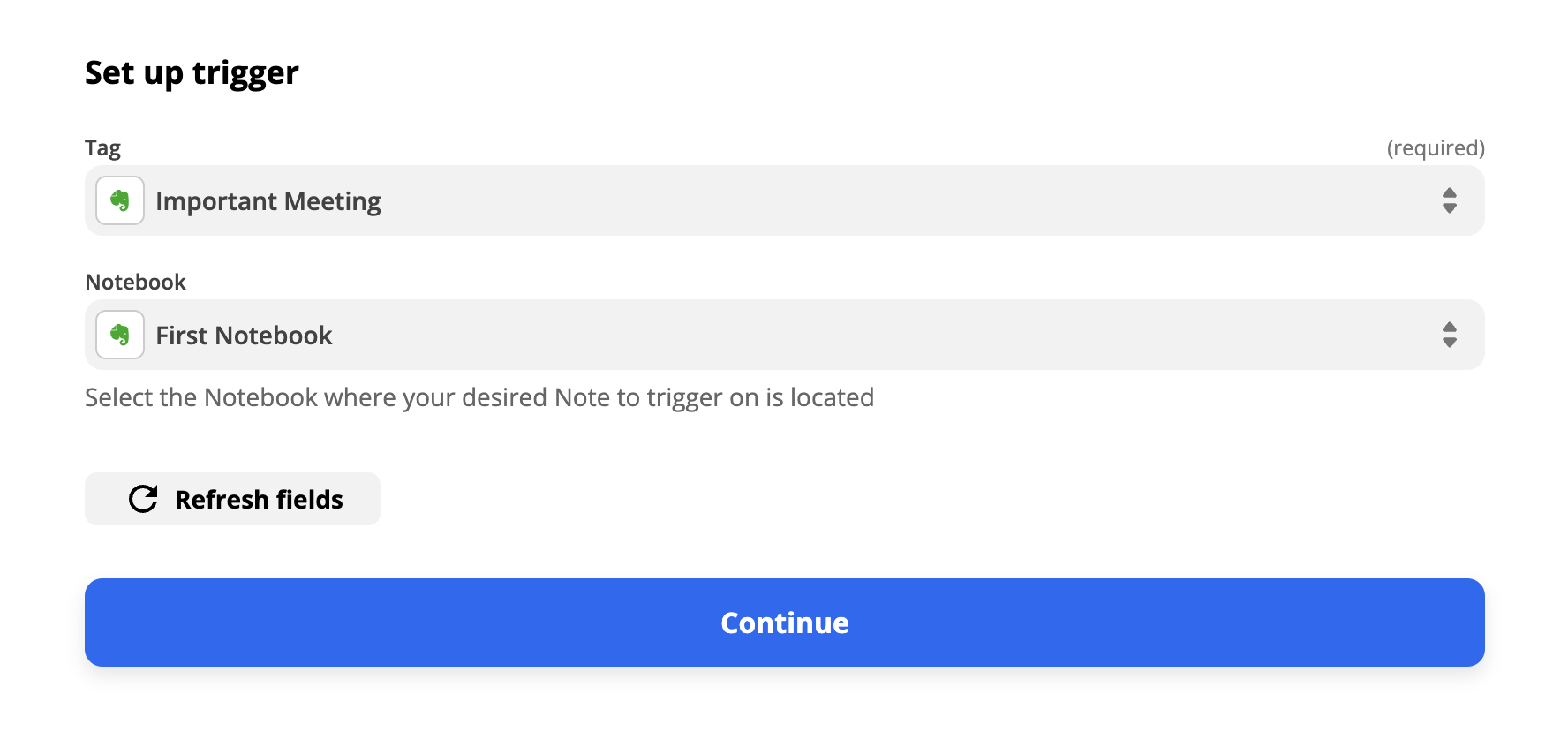Image resolution: width=1568 pixels, height=747 pixels.
Task: Click the Notebook field label
Action: [135, 282]
